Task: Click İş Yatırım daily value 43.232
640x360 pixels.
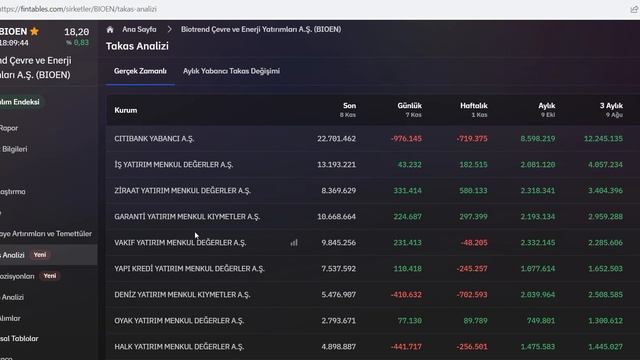Action: [409, 165]
